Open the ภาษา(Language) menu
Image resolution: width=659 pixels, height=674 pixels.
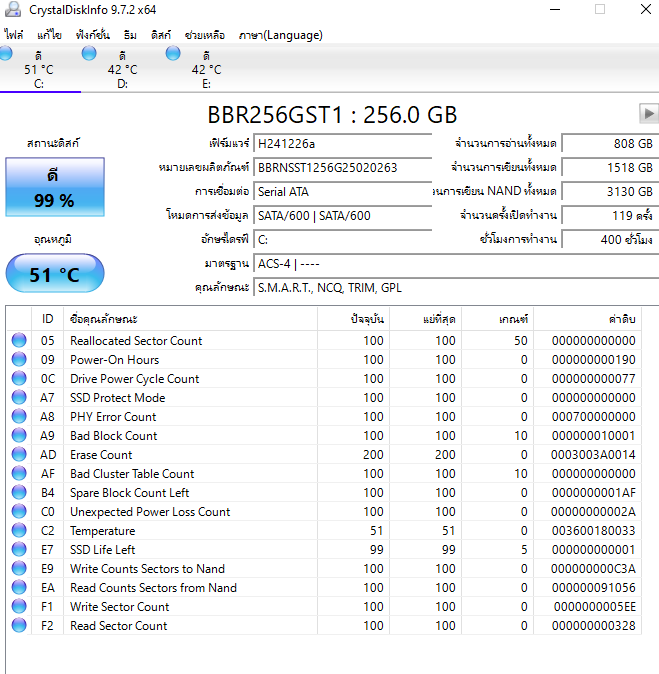point(281,35)
